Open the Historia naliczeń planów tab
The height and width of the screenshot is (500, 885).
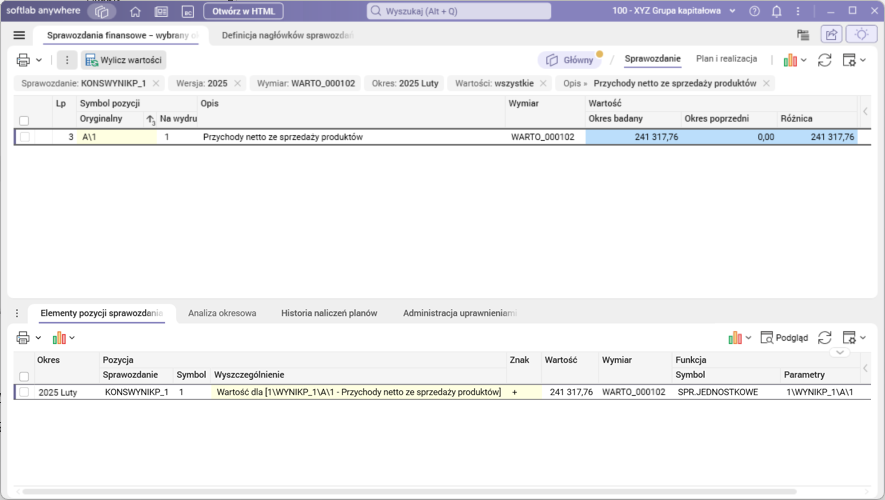(x=329, y=313)
